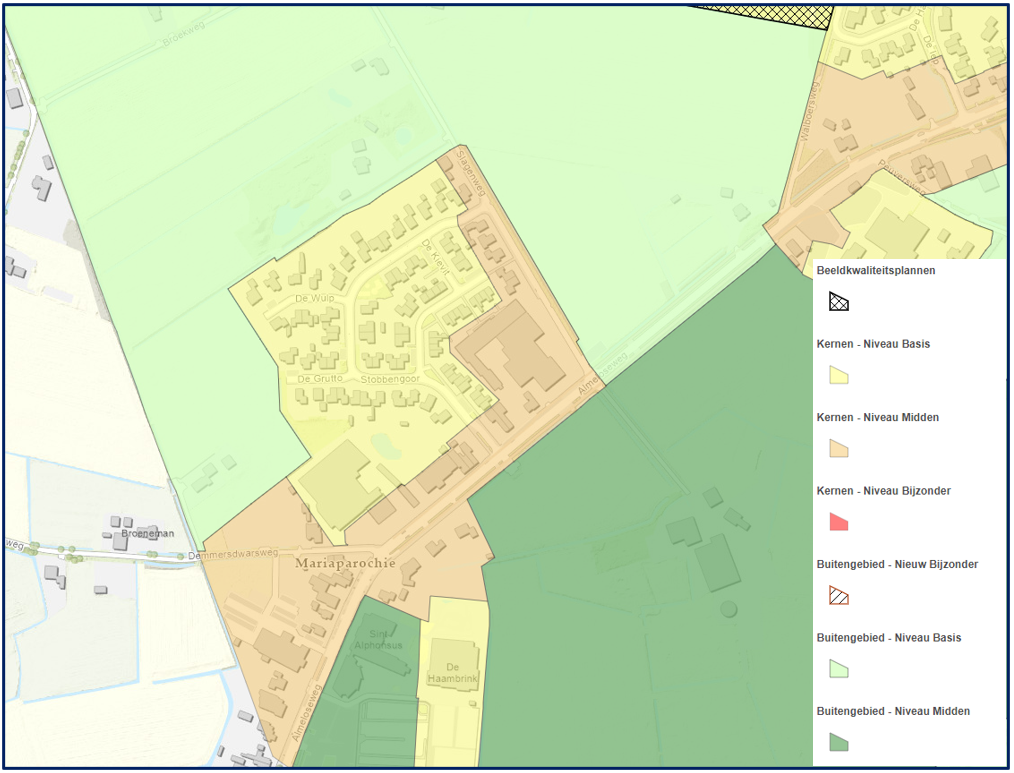Click the 'Demmersdwarsweg' street label
This screenshot has height=773, width=1014.
point(233,554)
